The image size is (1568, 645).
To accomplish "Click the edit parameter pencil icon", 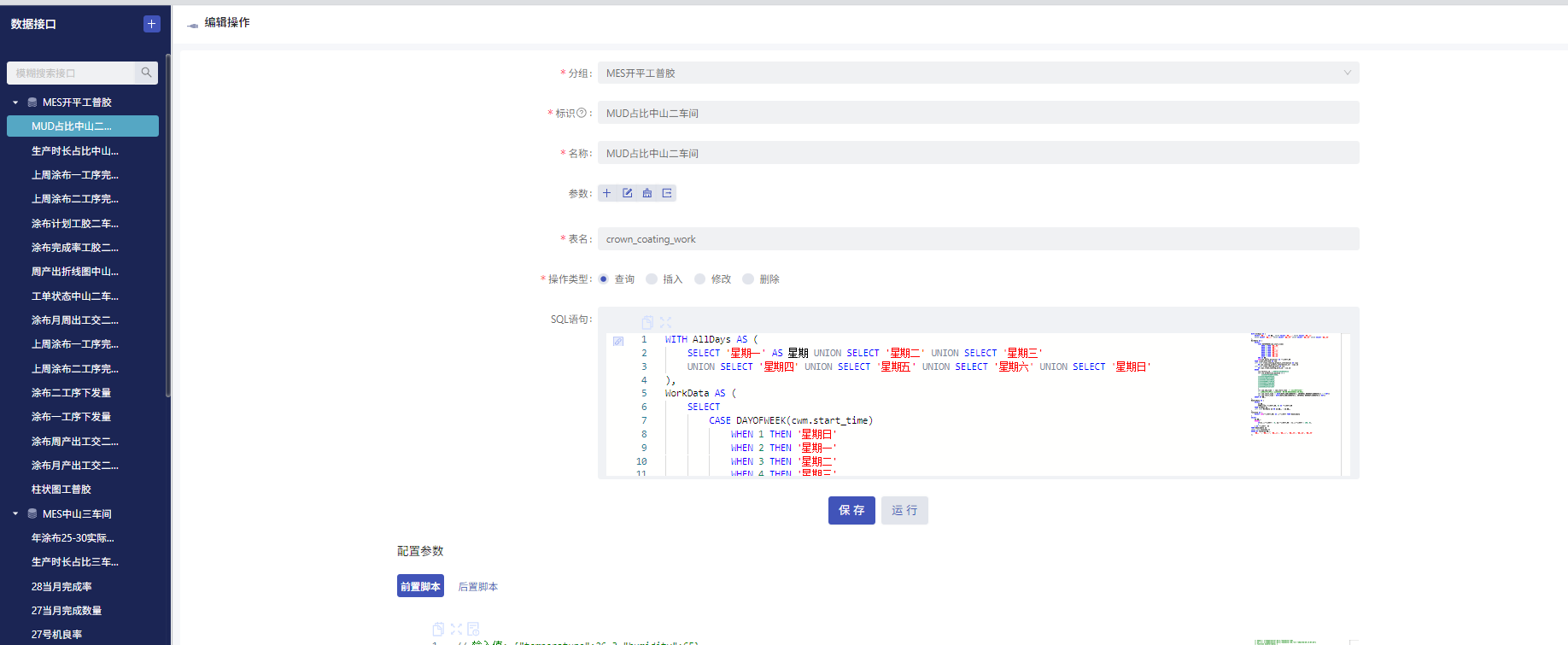I will [x=627, y=193].
